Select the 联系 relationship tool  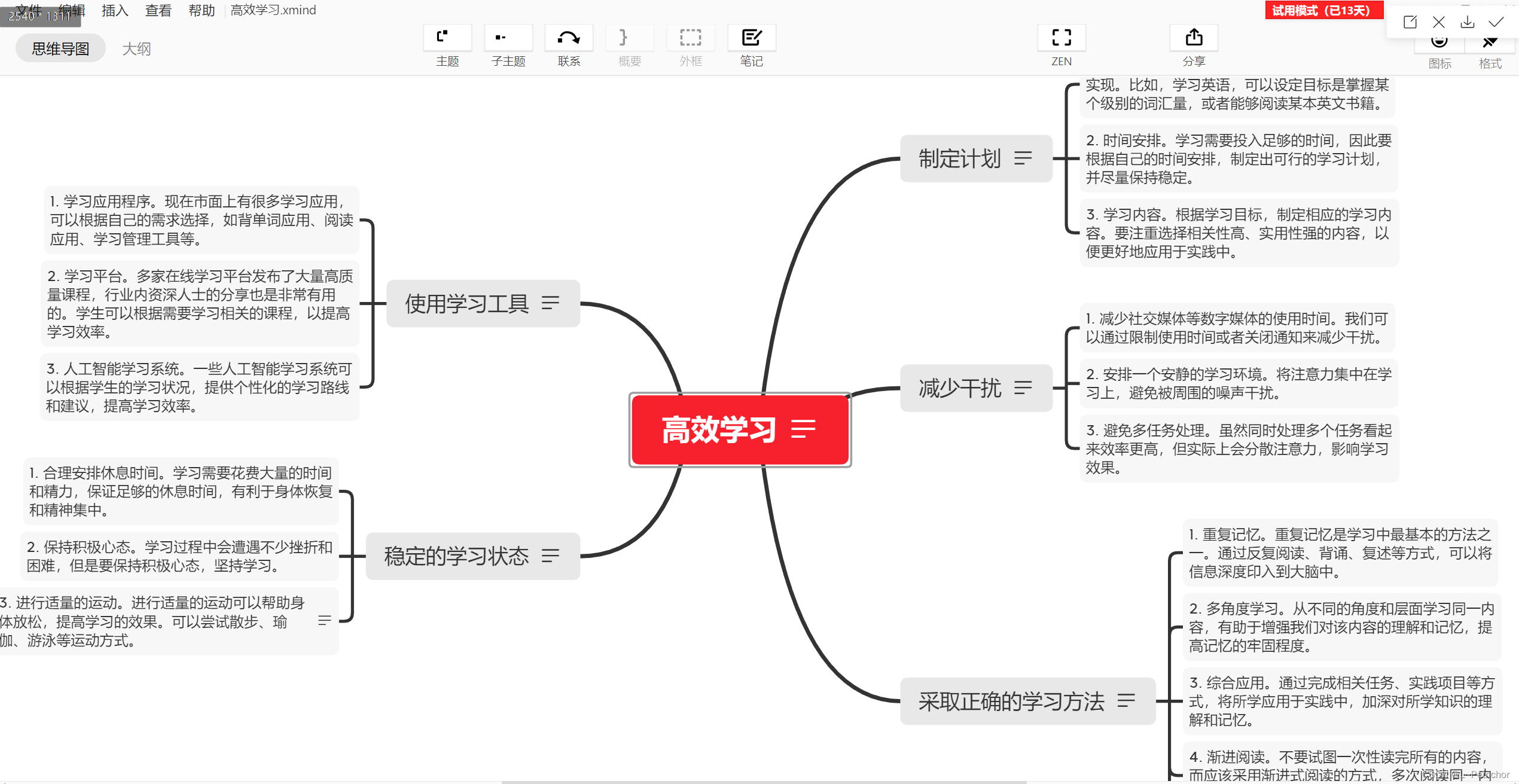pyautogui.click(x=569, y=38)
